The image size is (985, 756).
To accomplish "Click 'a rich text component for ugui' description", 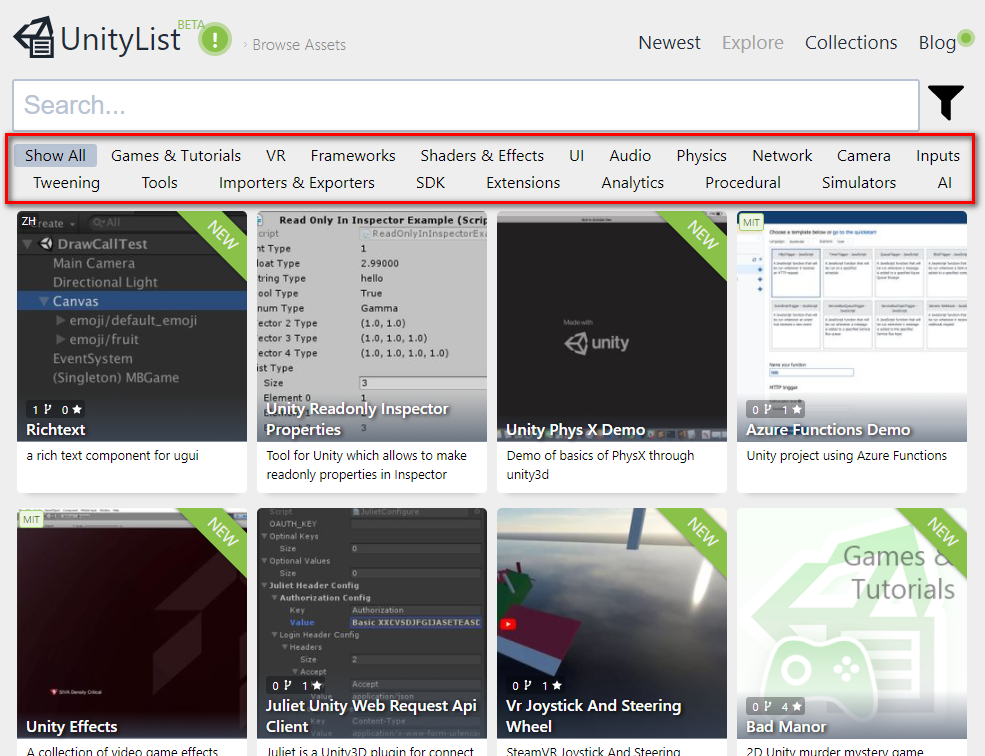I will (112, 456).
